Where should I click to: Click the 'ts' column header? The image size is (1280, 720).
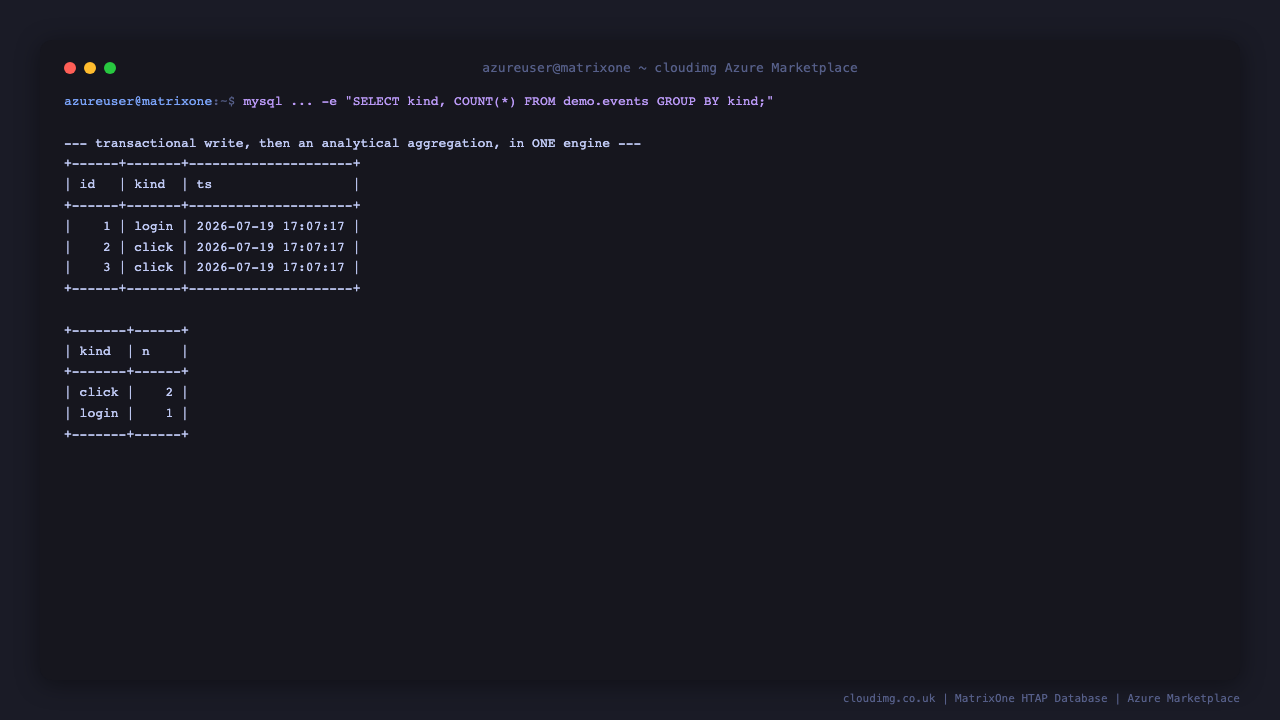(204, 184)
